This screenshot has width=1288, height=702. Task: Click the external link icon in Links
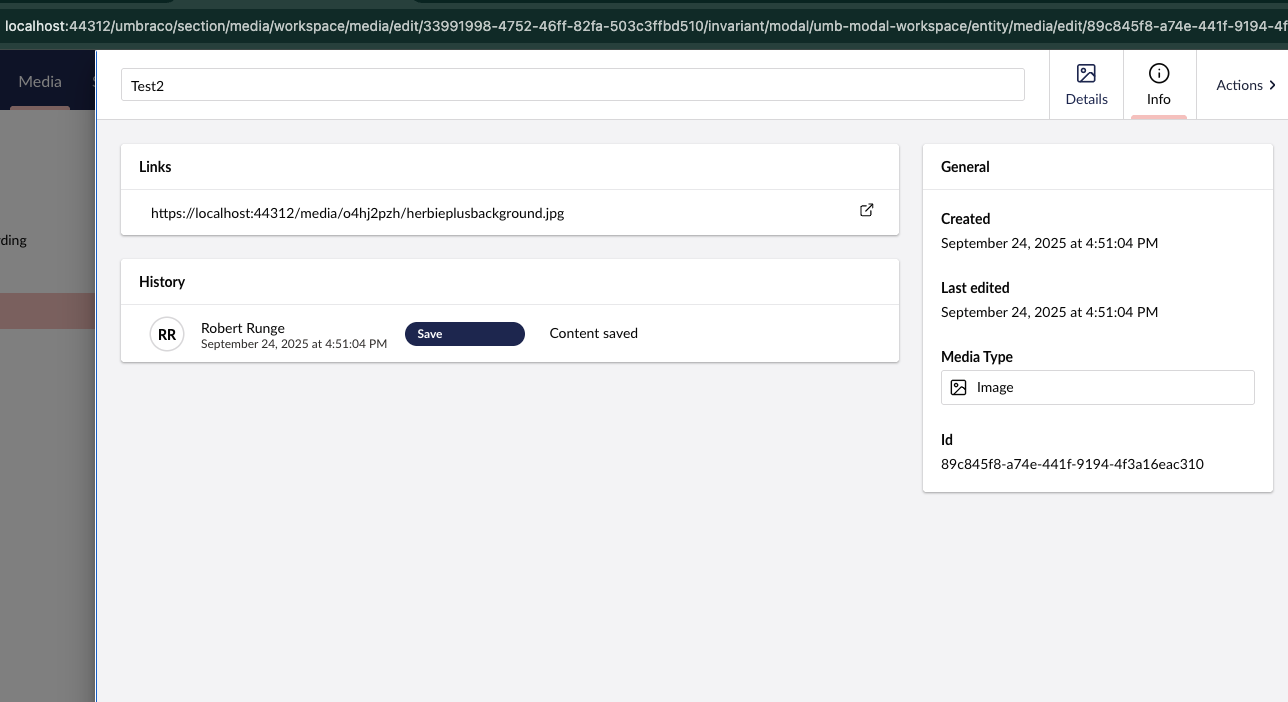[x=867, y=211]
